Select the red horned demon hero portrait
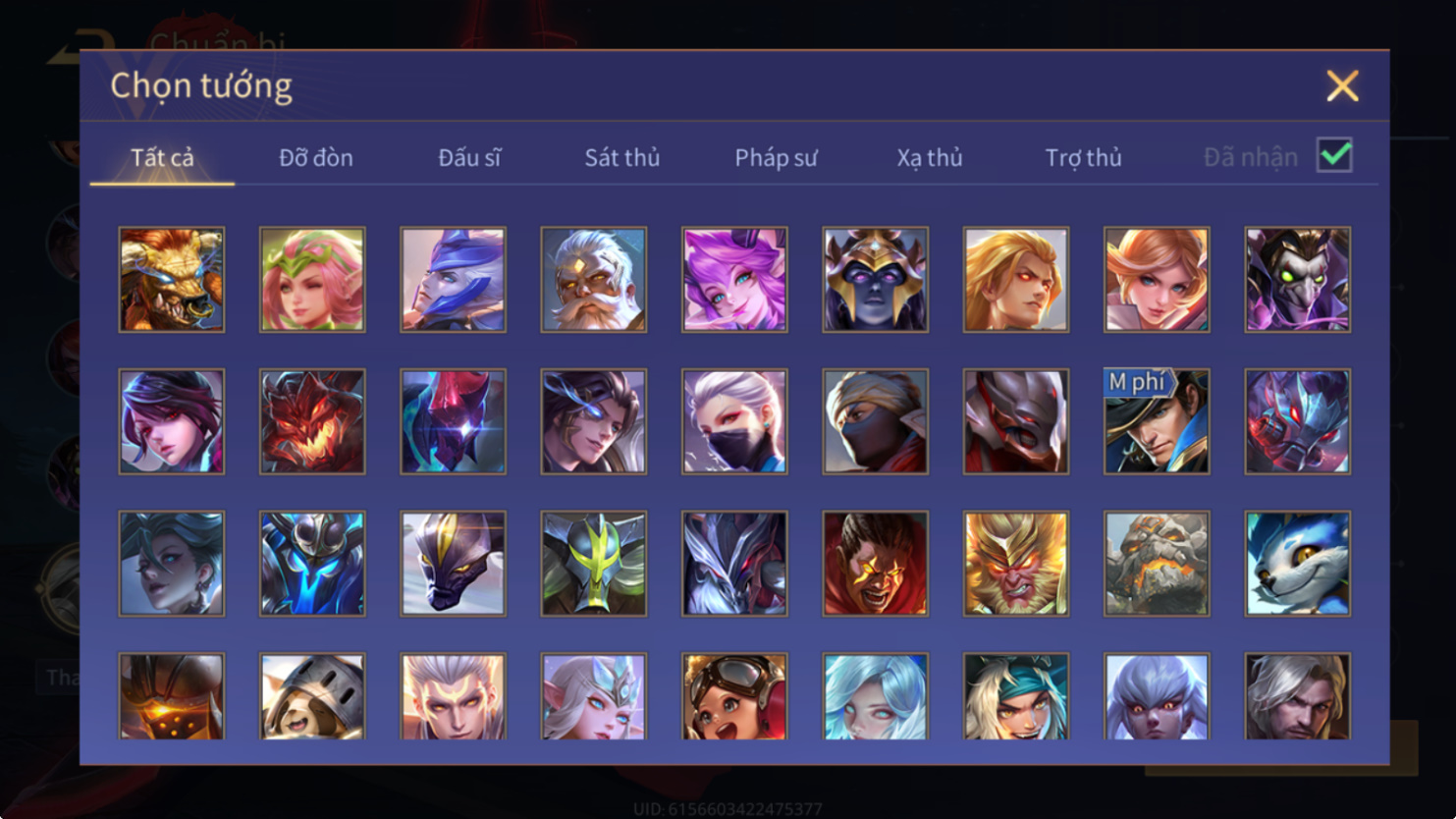1456x819 pixels. pyautogui.click(x=312, y=421)
